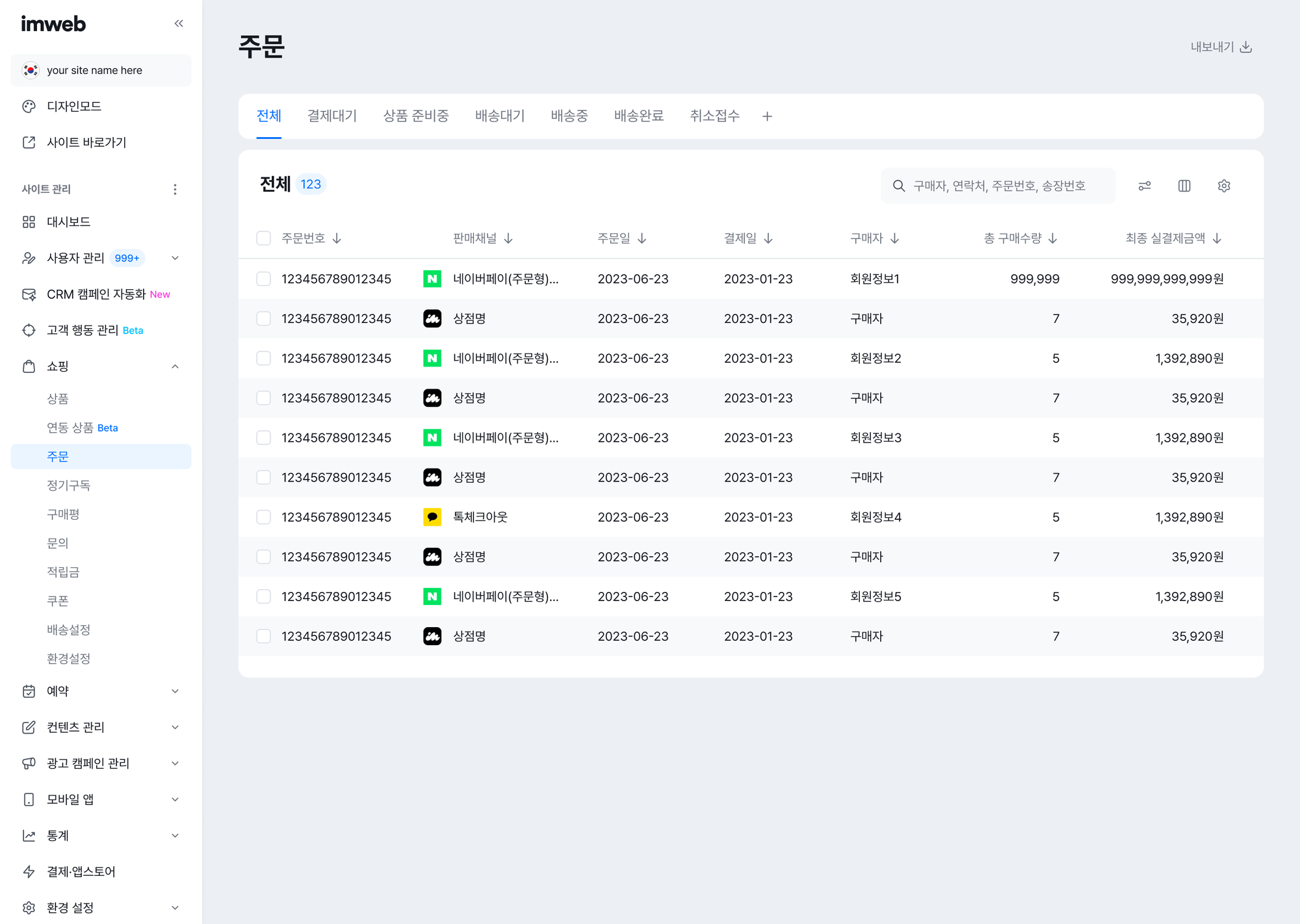This screenshot has height=924, width=1300.
Task: Click the 광고 캠페인 관리 megaphone icon
Action: 29,764
